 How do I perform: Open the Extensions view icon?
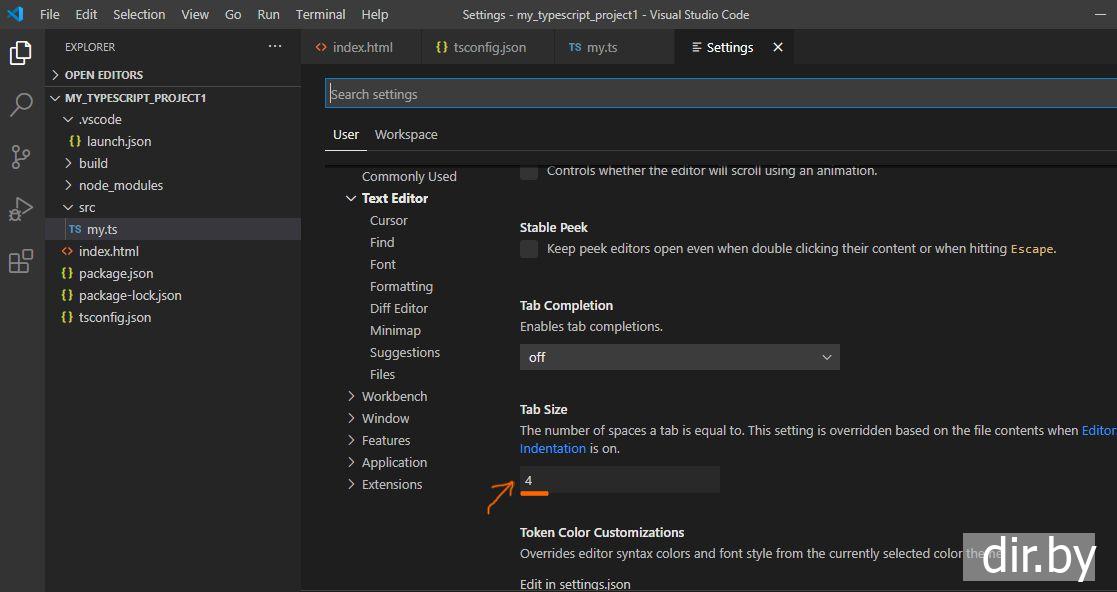pos(21,261)
